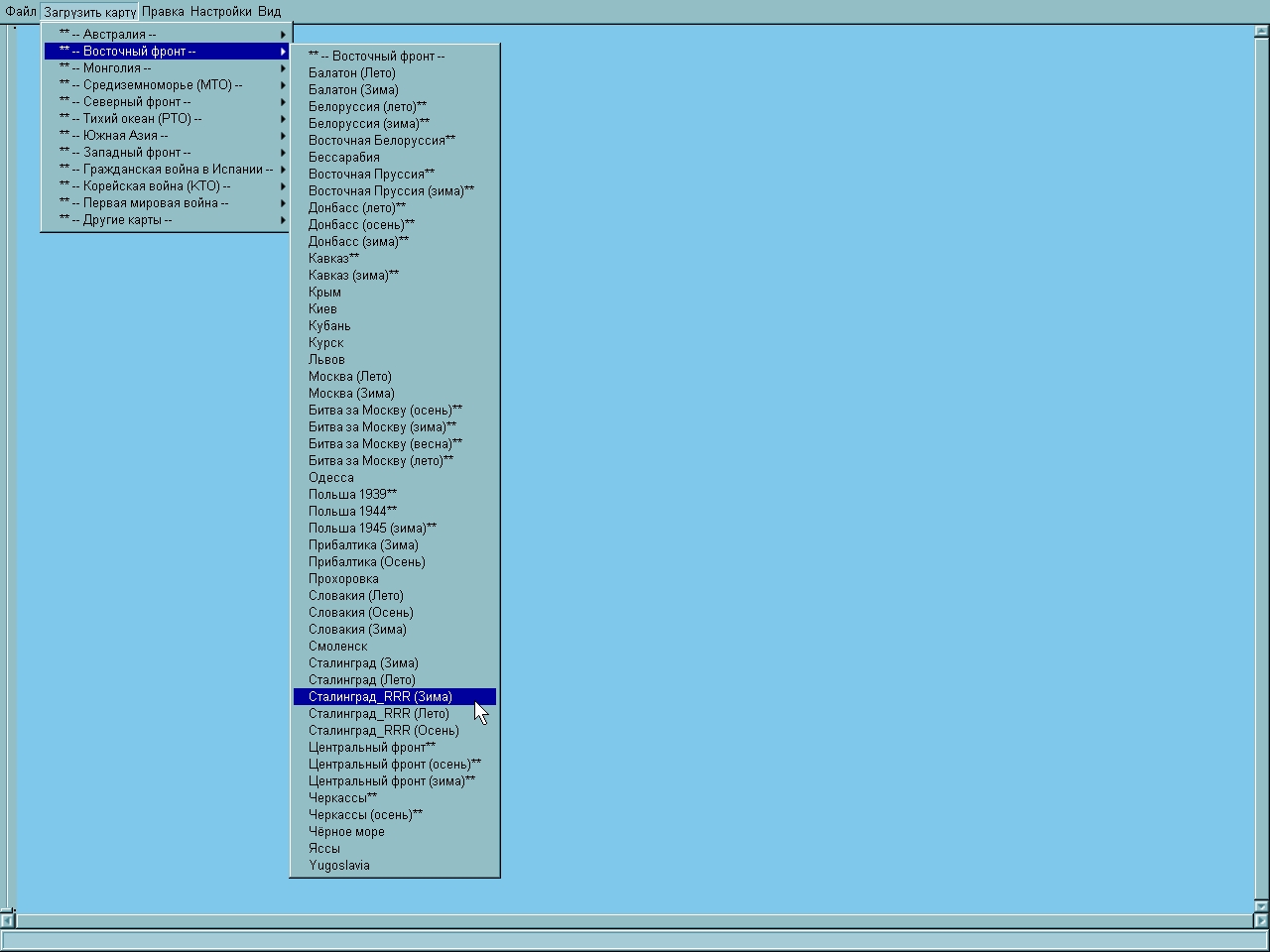Screen dimensions: 1270x952
Task: Expand the Корейская война (КТО) submenu
Action: 167,186
